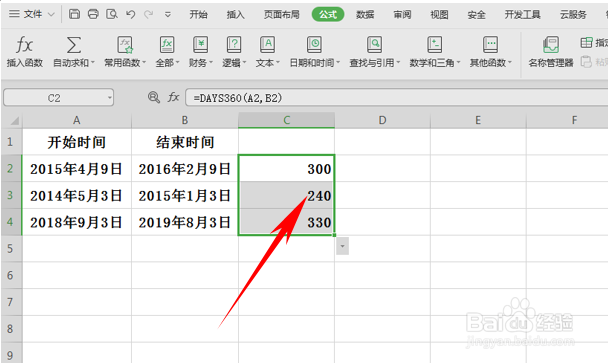Image resolution: width=608 pixels, height=363 pixels.
Task: Open 查找与引用 functions dropdown
Action: [x=374, y=51]
